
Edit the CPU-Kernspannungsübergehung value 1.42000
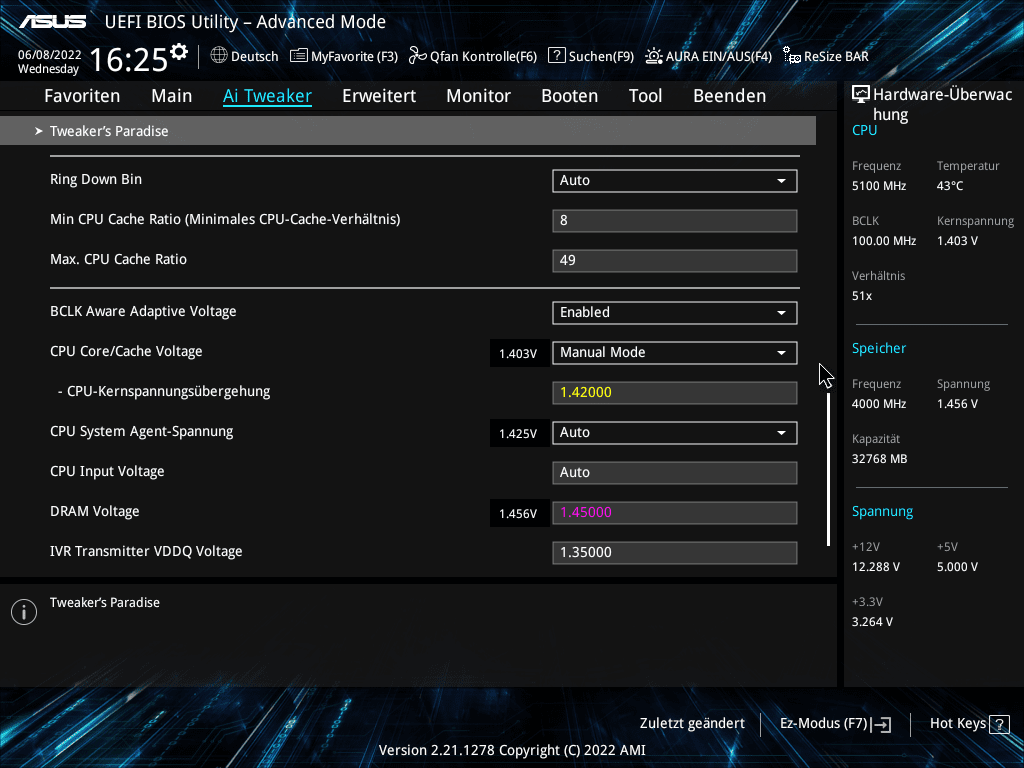tap(675, 392)
